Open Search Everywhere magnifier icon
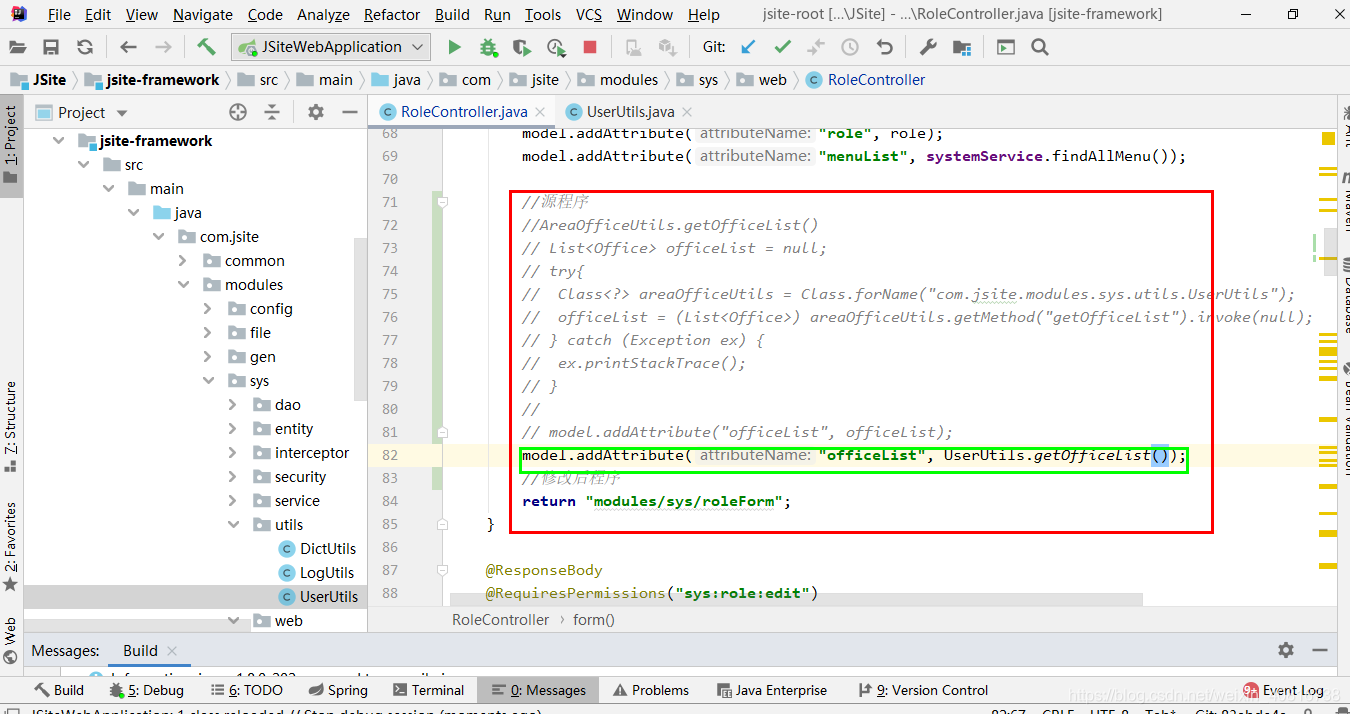Image resolution: width=1350 pixels, height=714 pixels. (x=1040, y=47)
